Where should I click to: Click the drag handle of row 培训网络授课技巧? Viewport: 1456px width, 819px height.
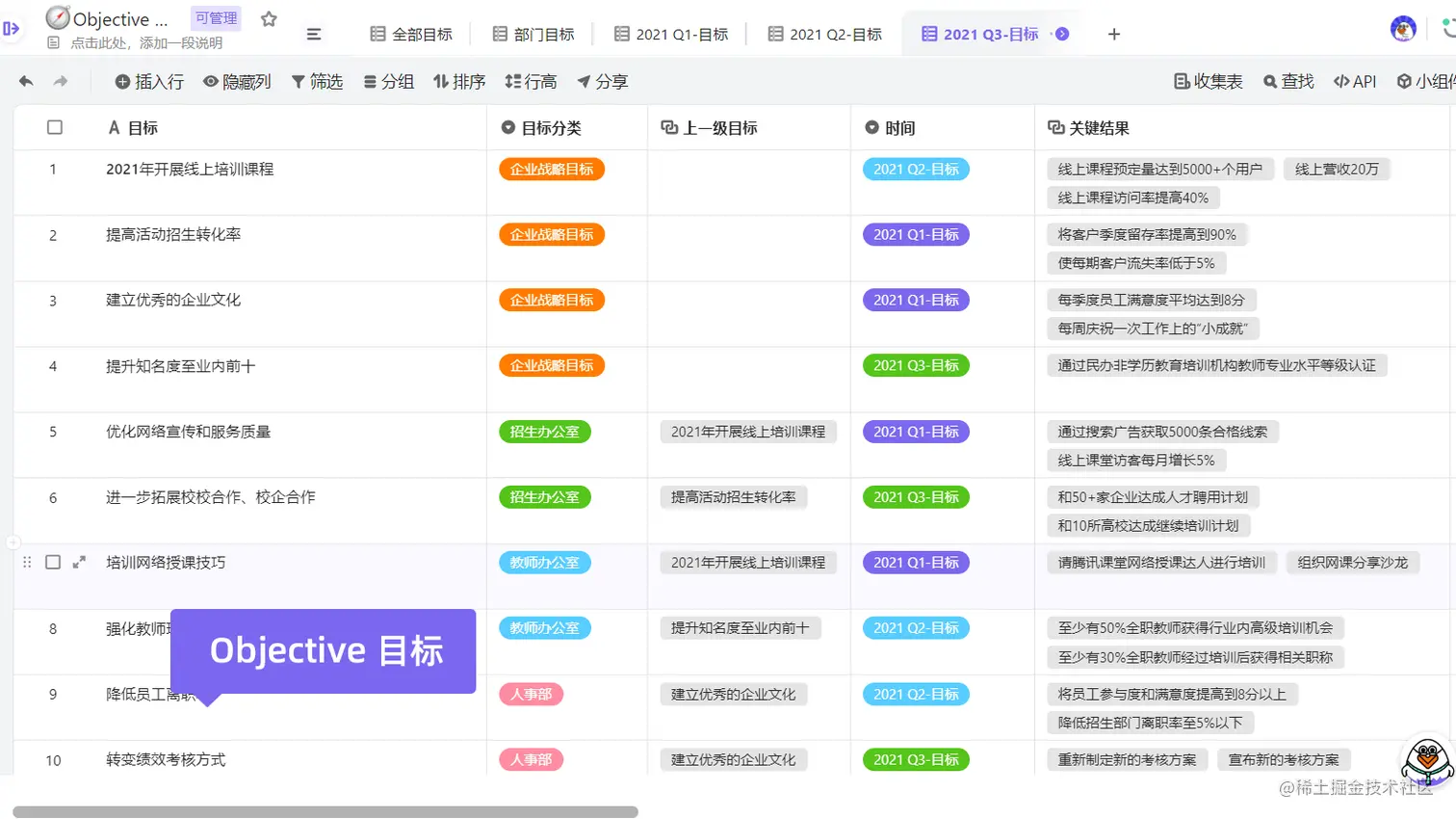(27, 562)
